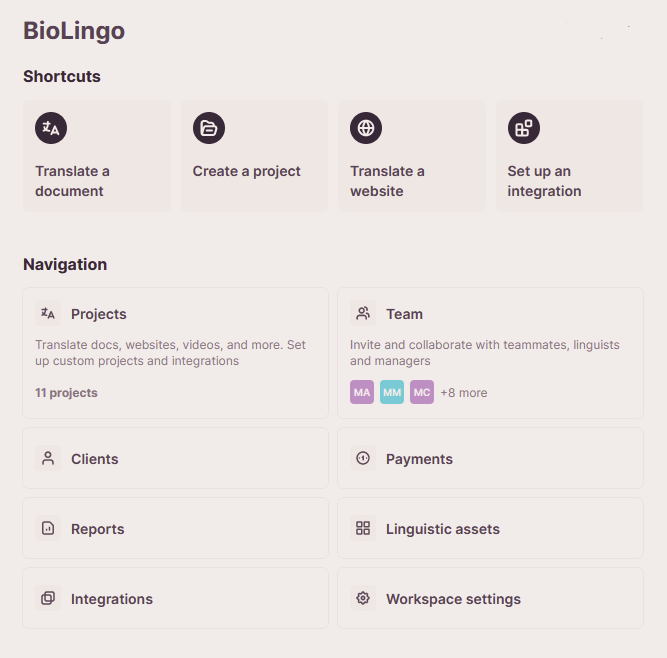
Task: Click the Translate a website globe icon
Action: point(366,128)
